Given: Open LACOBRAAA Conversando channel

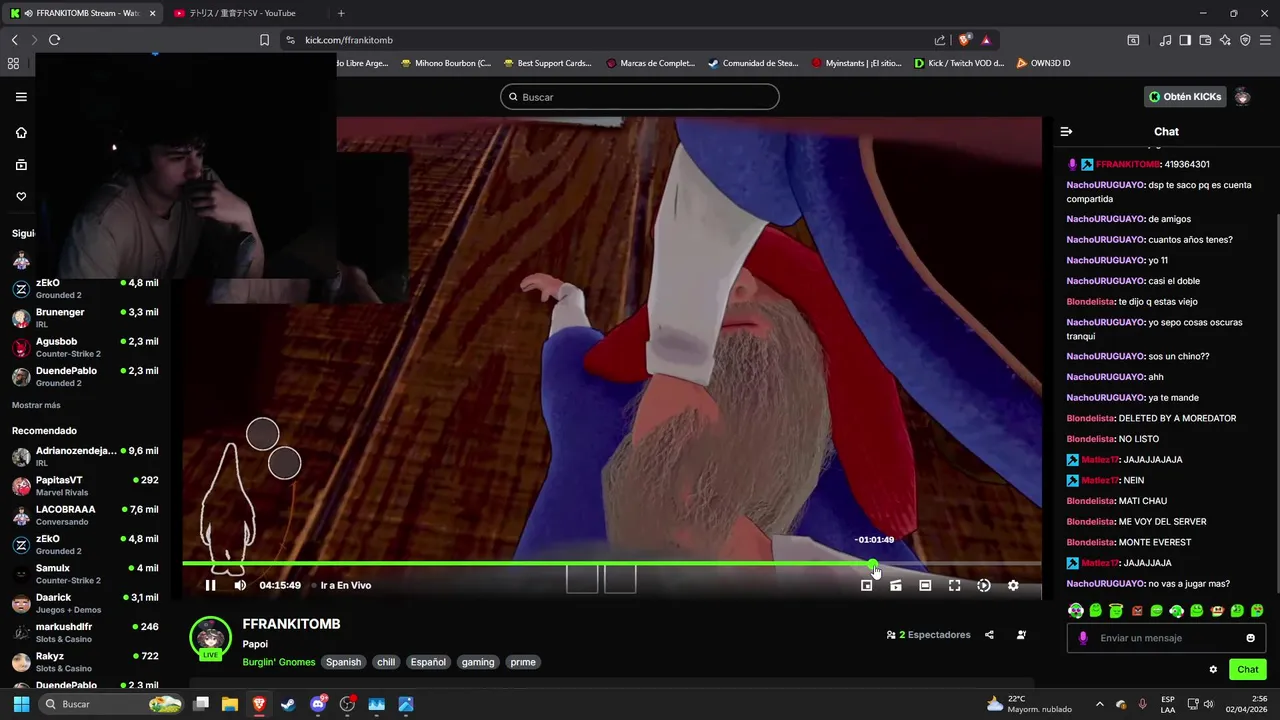Looking at the screenshot, I should (85, 515).
